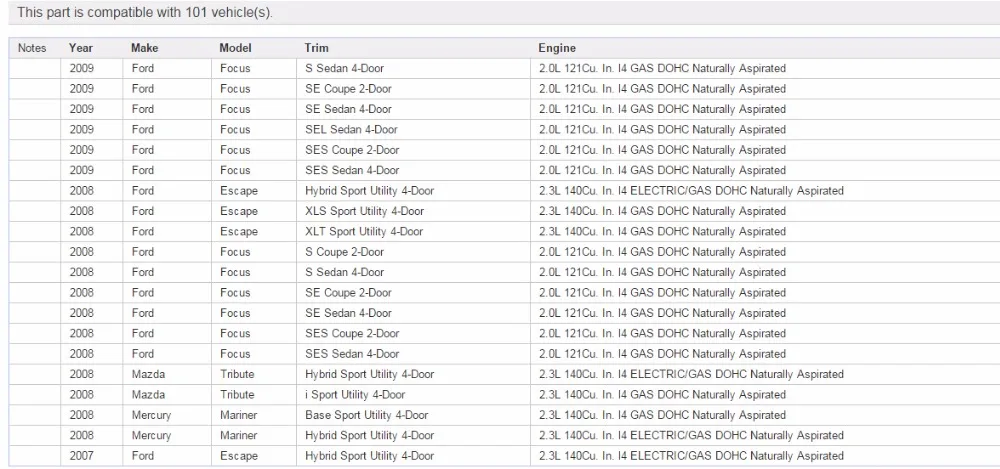
Task: Click the Year column header
Action: point(81,48)
